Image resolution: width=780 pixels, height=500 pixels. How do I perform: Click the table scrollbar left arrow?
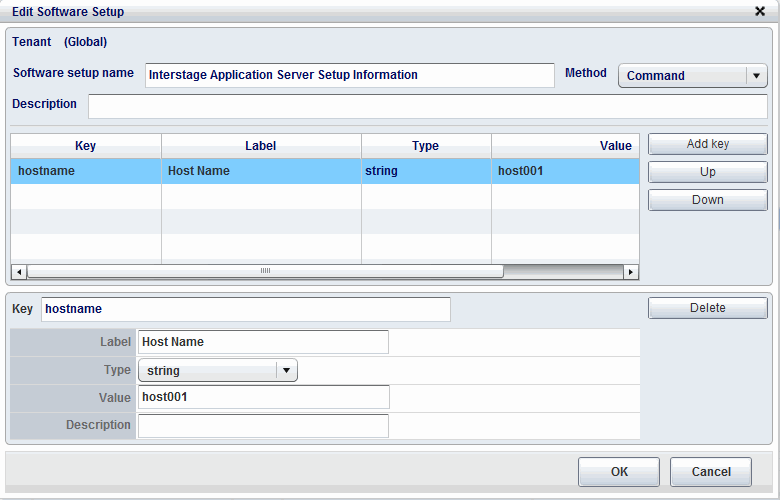pyautogui.click(x=19, y=272)
